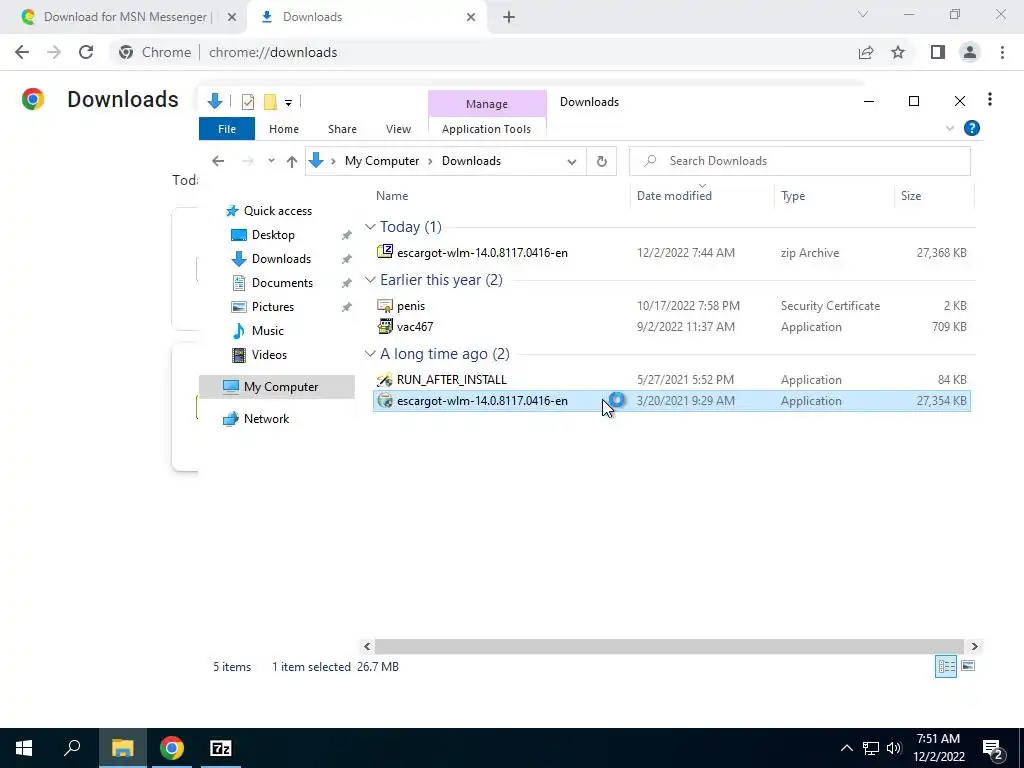Sort by Type column header

pos(793,196)
